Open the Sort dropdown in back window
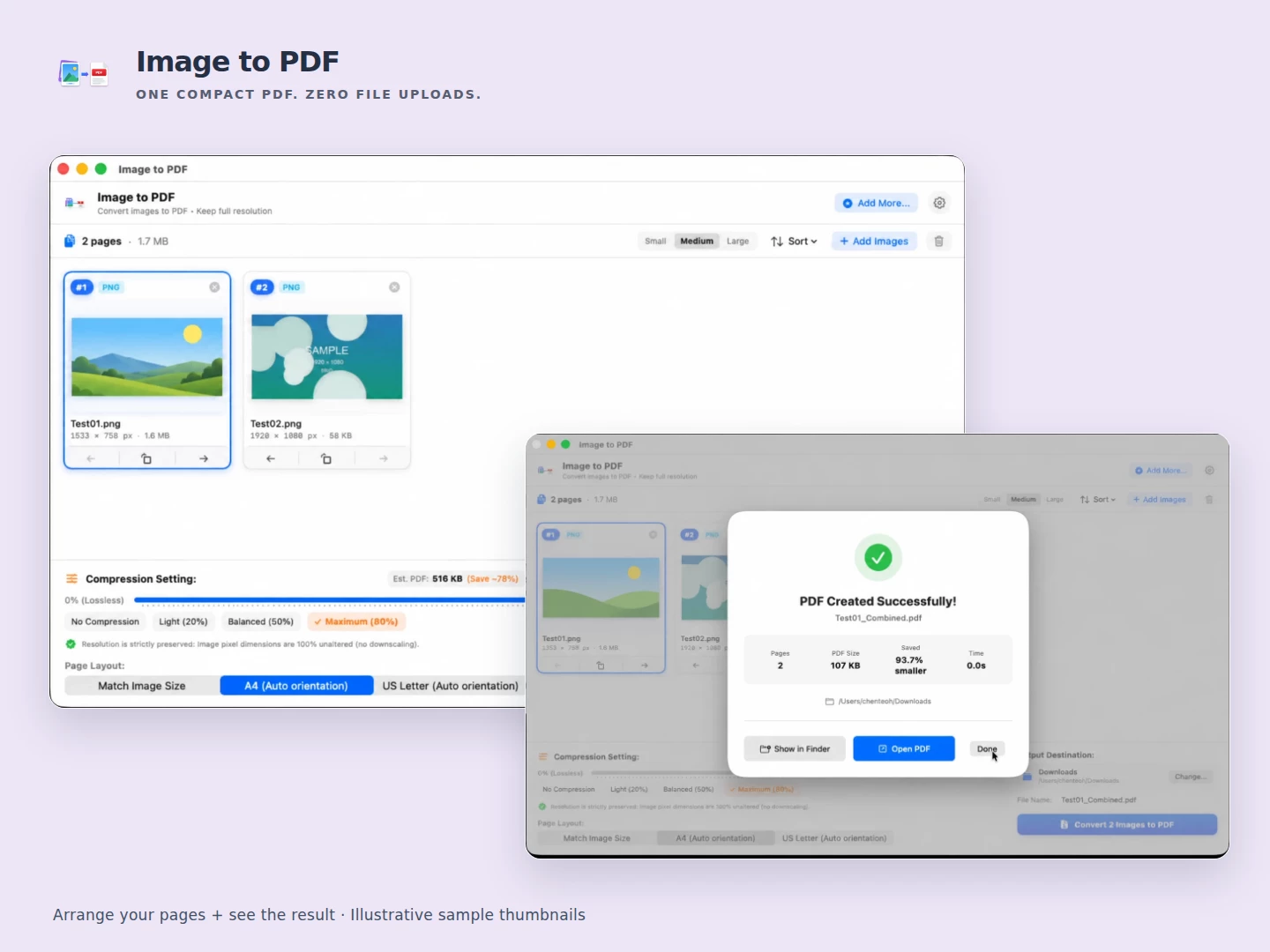The width and height of the screenshot is (1270, 952). pyautogui.click(x=795, y=242)
